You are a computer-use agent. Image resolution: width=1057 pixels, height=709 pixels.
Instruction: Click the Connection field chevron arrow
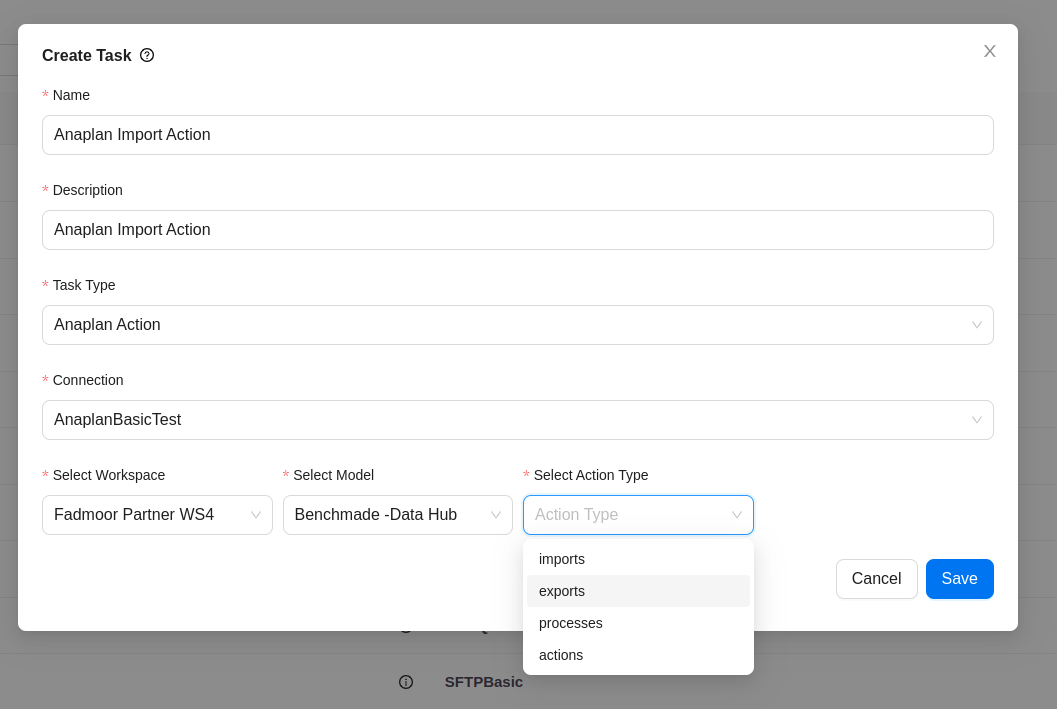(x=976, y=420)
